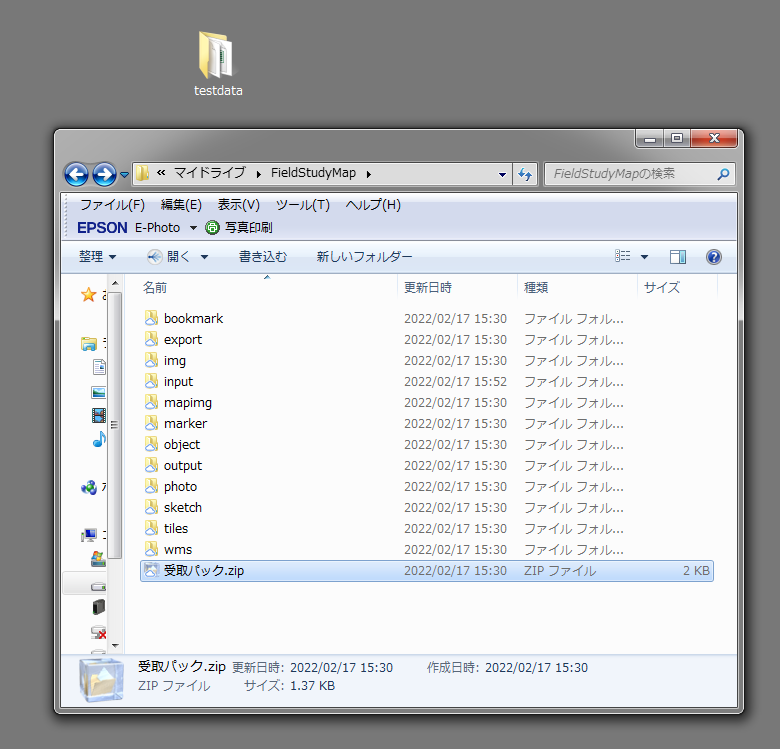Open the address bar history dropdown
The width and height of the screenshot is (780, 749).
(502, 175)
